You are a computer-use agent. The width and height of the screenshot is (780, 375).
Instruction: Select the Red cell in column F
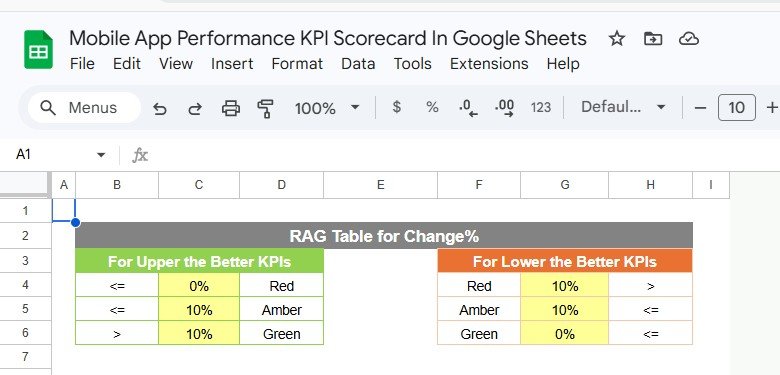click(x=479, y=285)
